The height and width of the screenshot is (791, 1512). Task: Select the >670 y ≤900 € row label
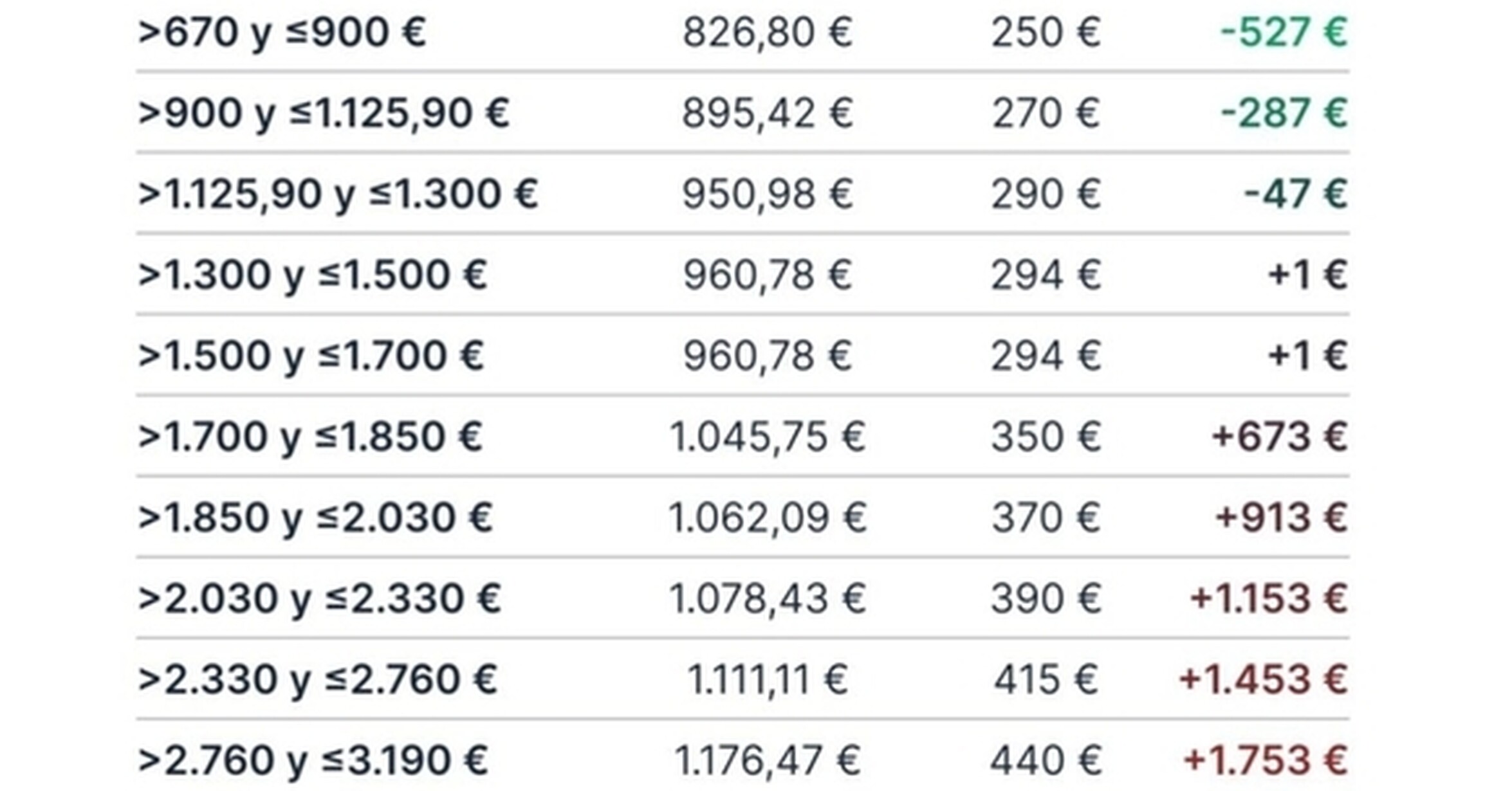(282, 32)
